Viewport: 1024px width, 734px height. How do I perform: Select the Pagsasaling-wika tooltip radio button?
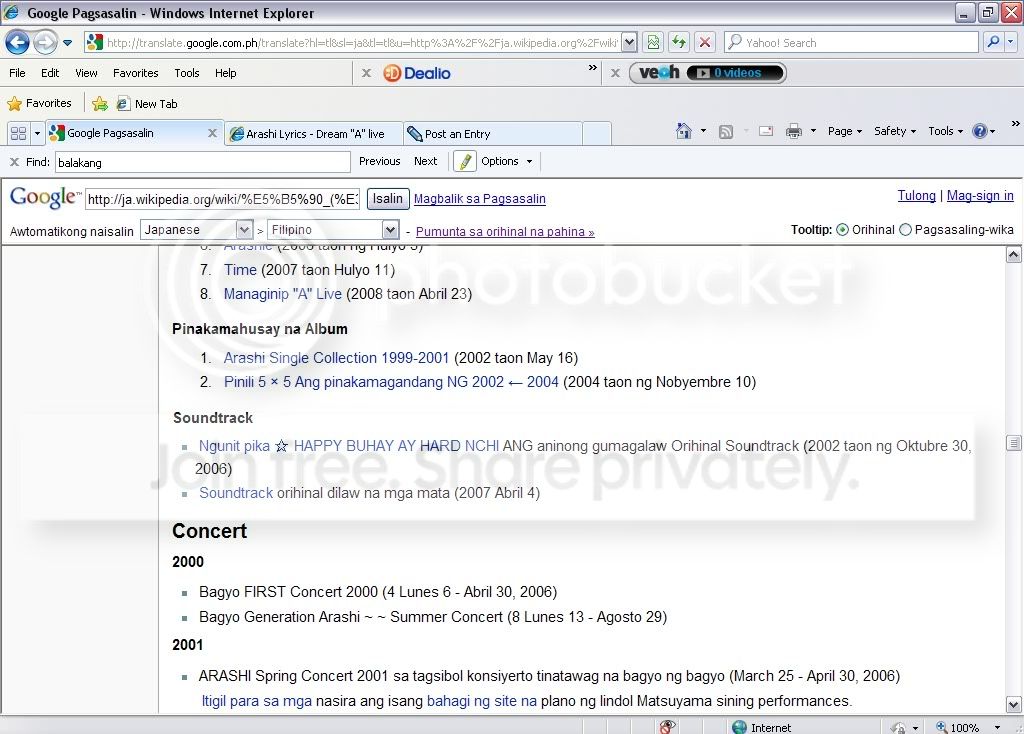point(906,230)
